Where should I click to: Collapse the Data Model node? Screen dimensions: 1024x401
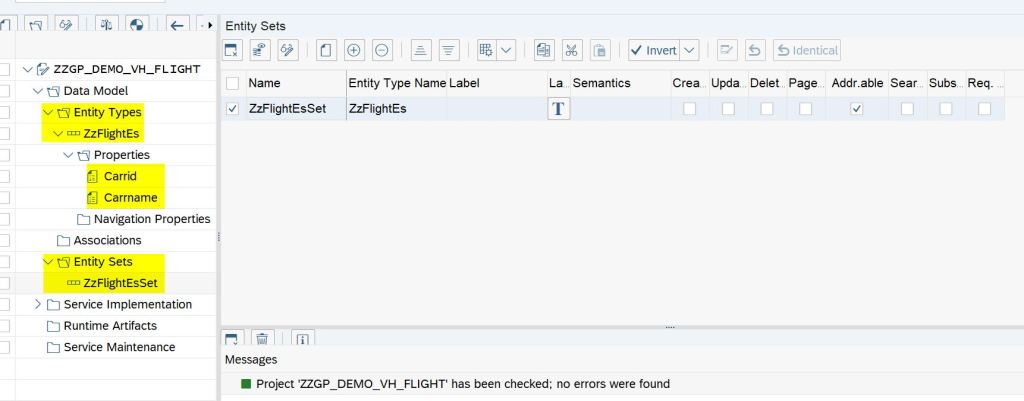point(37,91)
